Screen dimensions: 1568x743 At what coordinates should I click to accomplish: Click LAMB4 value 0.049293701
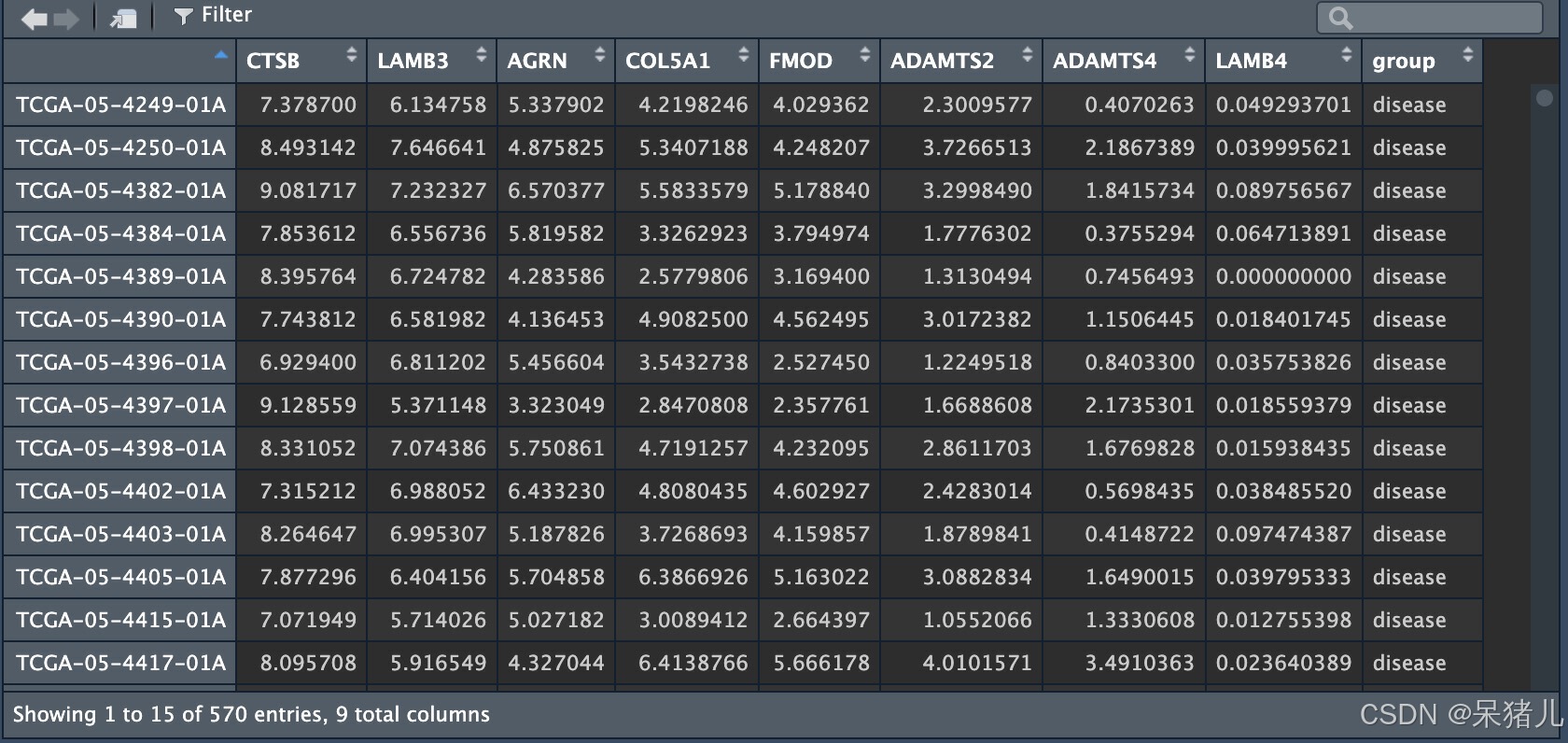point(1283,105)
